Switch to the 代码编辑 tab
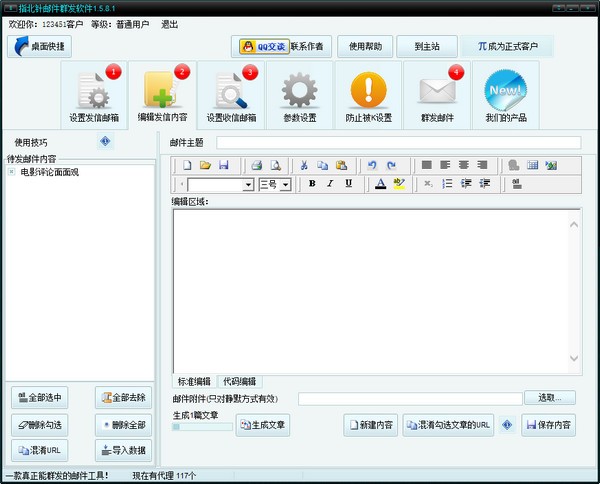Image resolution: width=600 pixels, height=484 pixels. [x=239, y=381]
